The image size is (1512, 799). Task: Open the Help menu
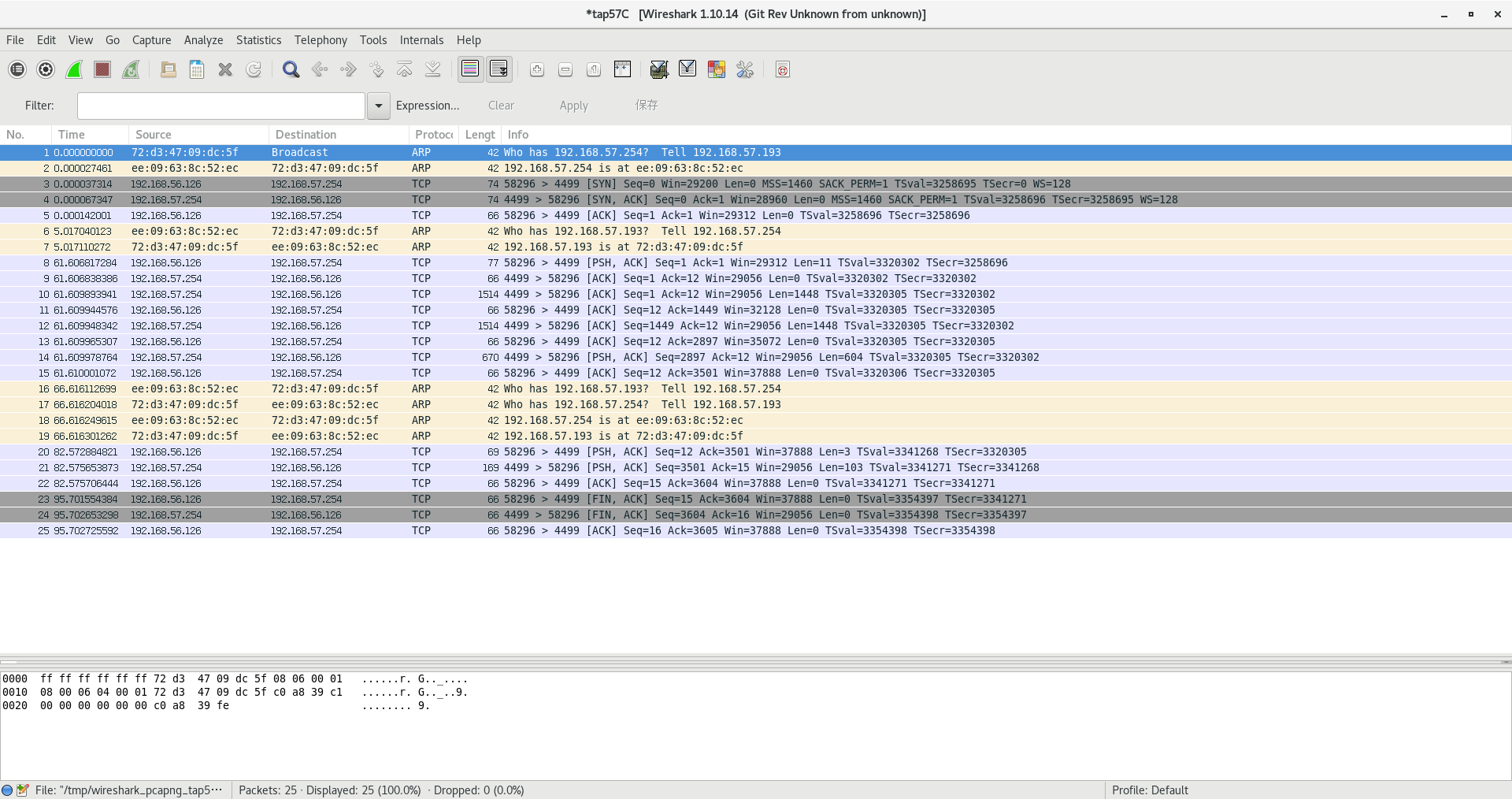tap(469, 40)
